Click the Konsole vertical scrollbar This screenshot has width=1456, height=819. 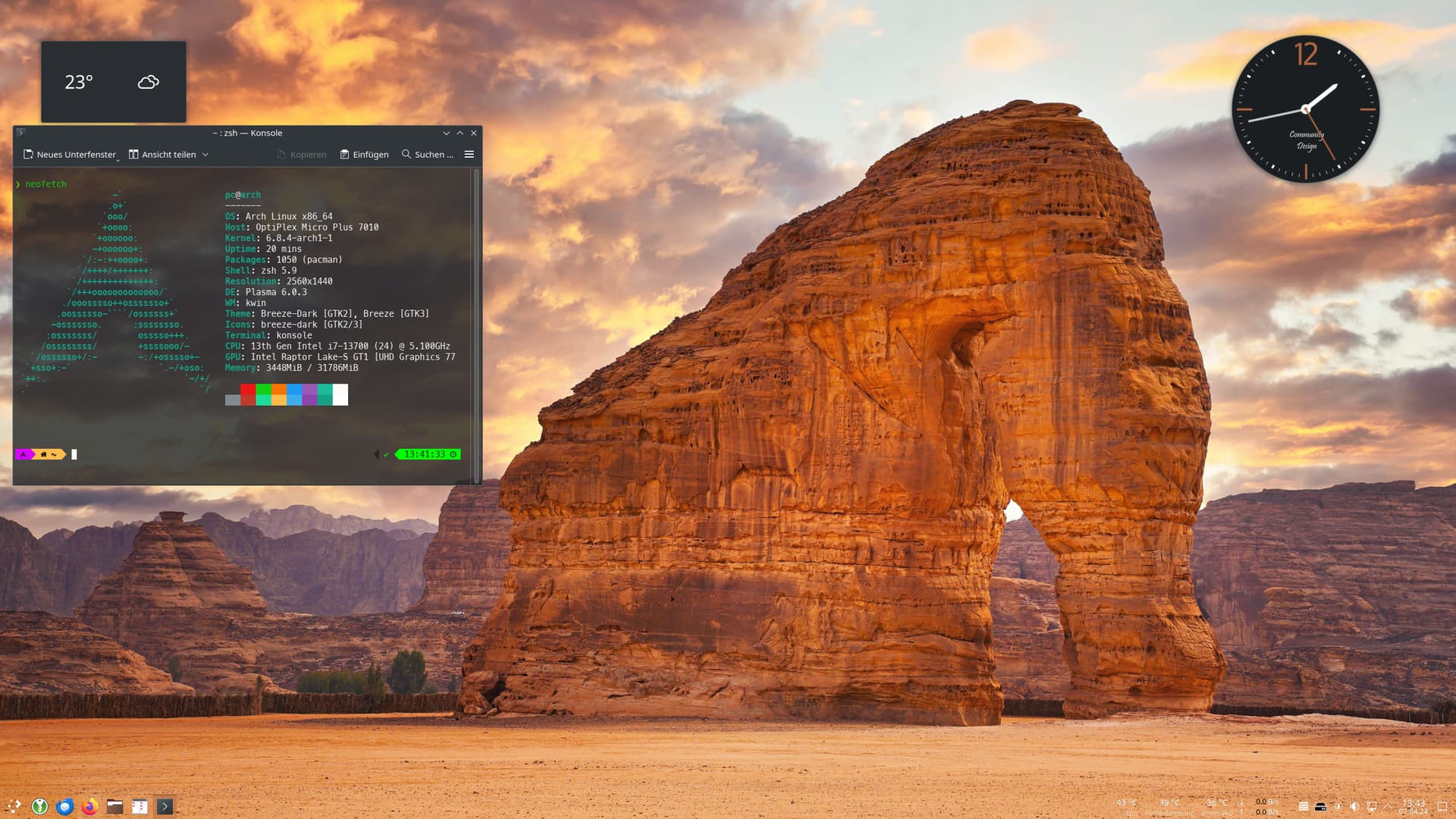click(x=476, y=325)
